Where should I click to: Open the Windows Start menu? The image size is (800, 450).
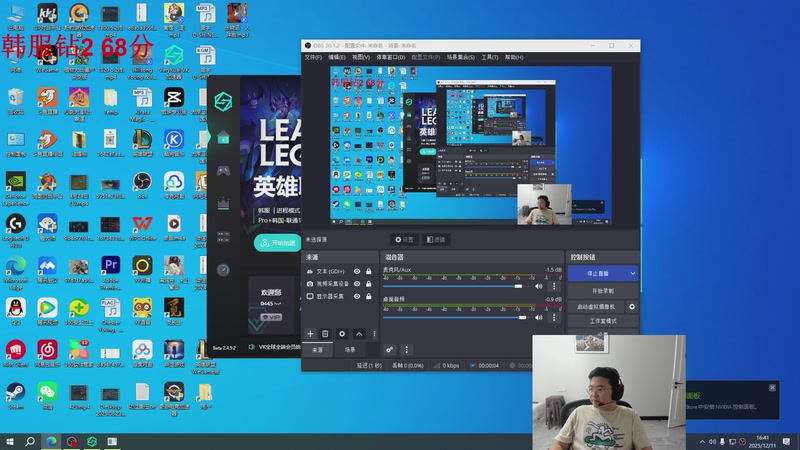coord(9,441)
